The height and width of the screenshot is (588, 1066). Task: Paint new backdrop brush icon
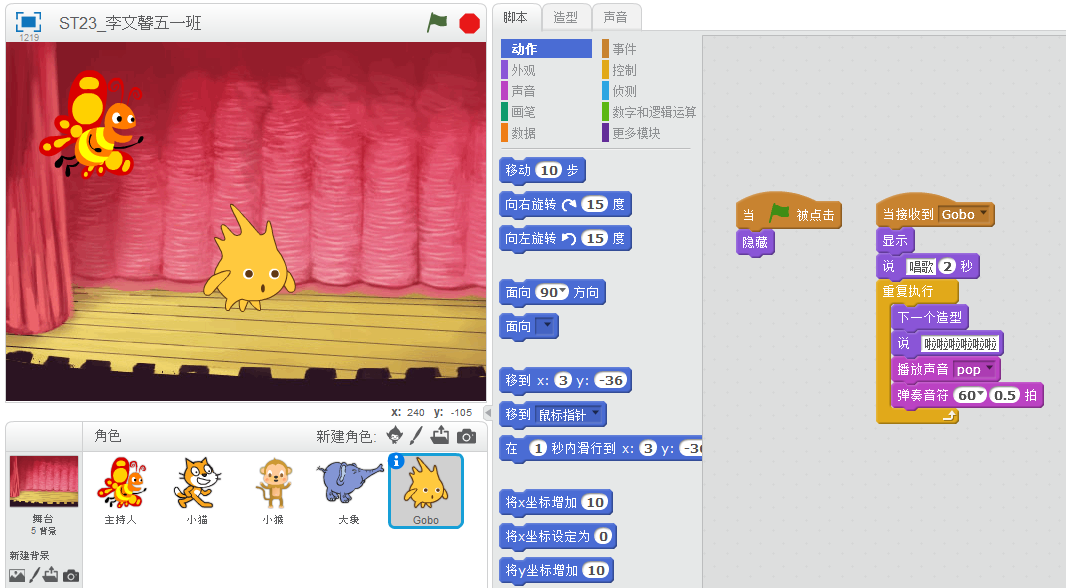[x=34, y=575]
